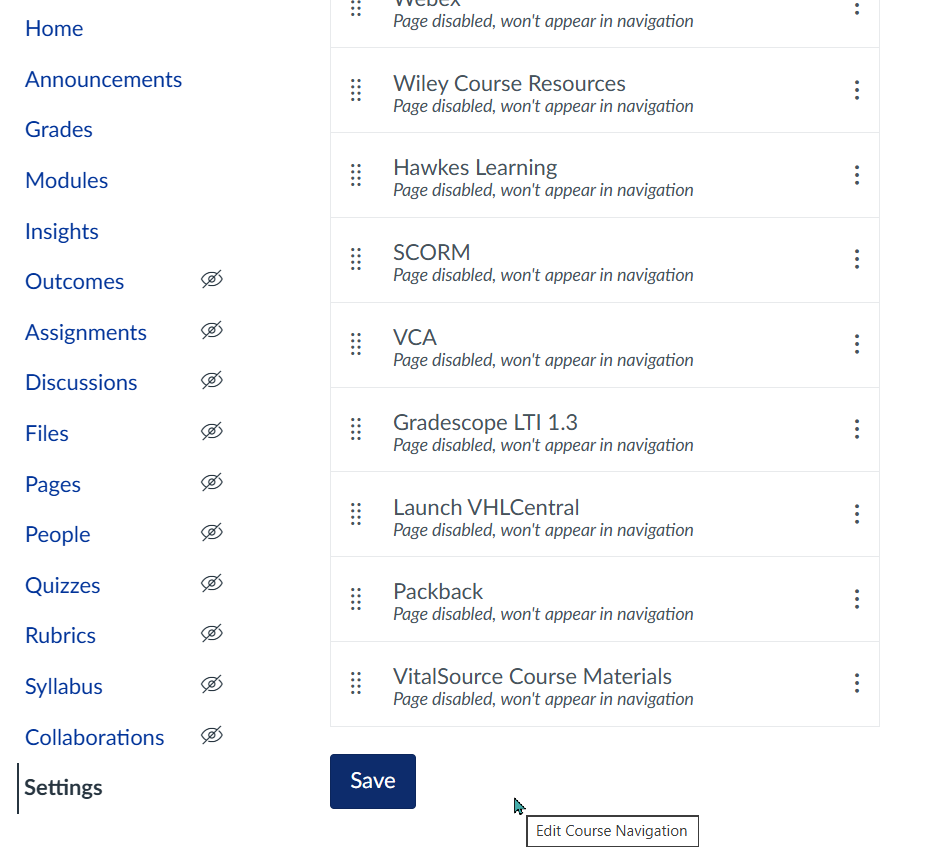Open the options menu for Webex
The image size is (946, 859).
[x=857, y=8]
